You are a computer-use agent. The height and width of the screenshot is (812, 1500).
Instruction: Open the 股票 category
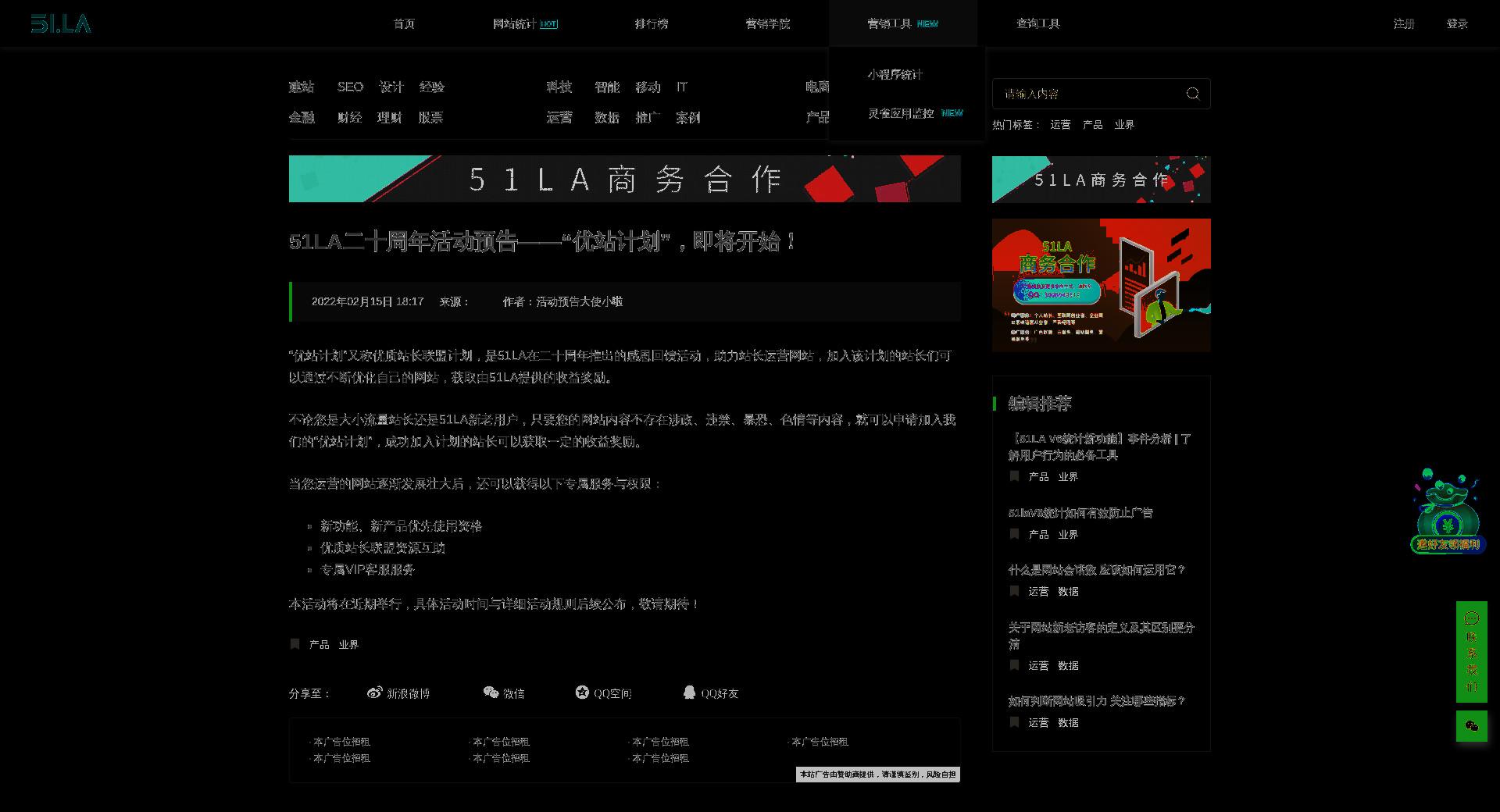[430, 118]
